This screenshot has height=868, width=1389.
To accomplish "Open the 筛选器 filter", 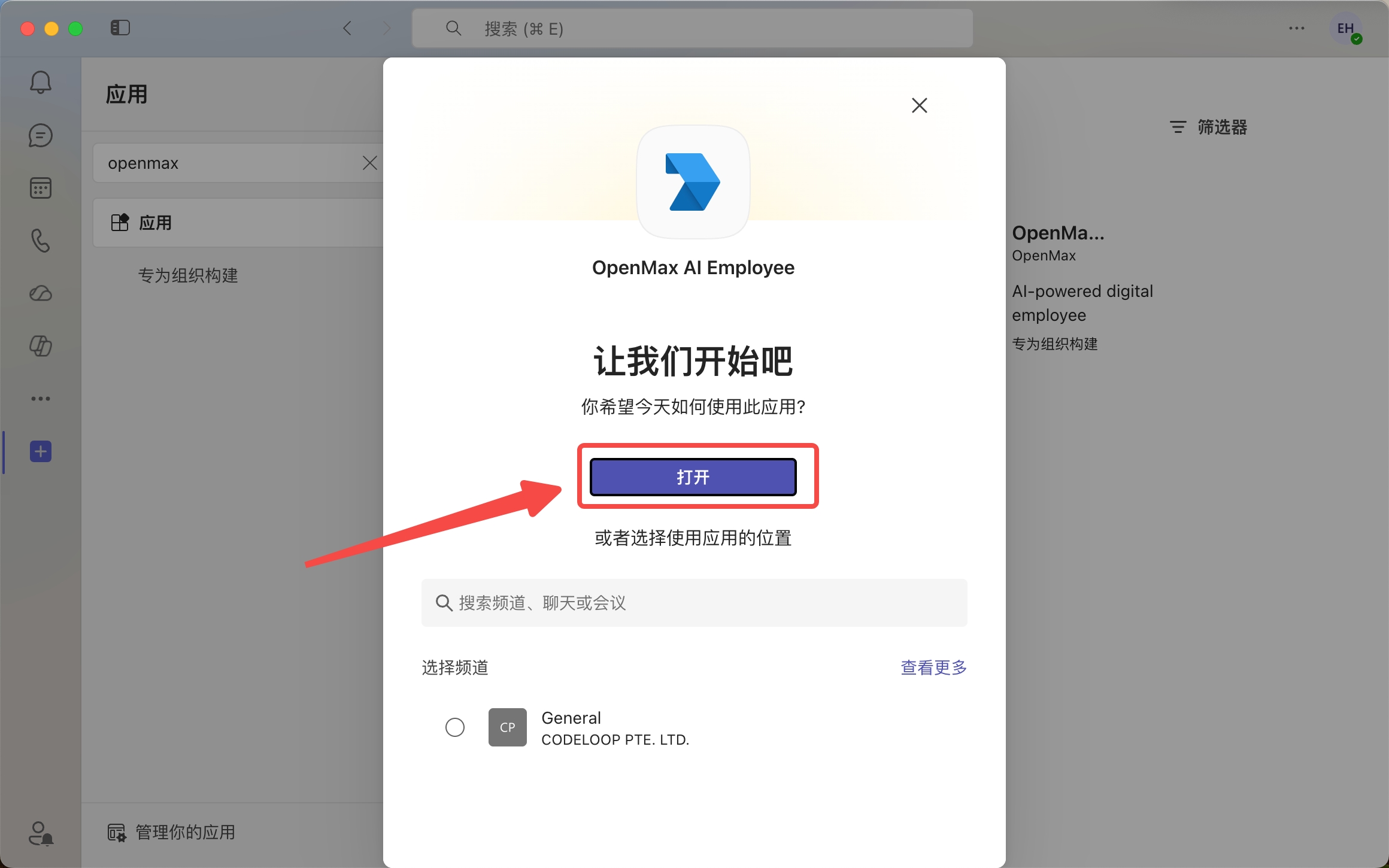I will coord(1208,127).
